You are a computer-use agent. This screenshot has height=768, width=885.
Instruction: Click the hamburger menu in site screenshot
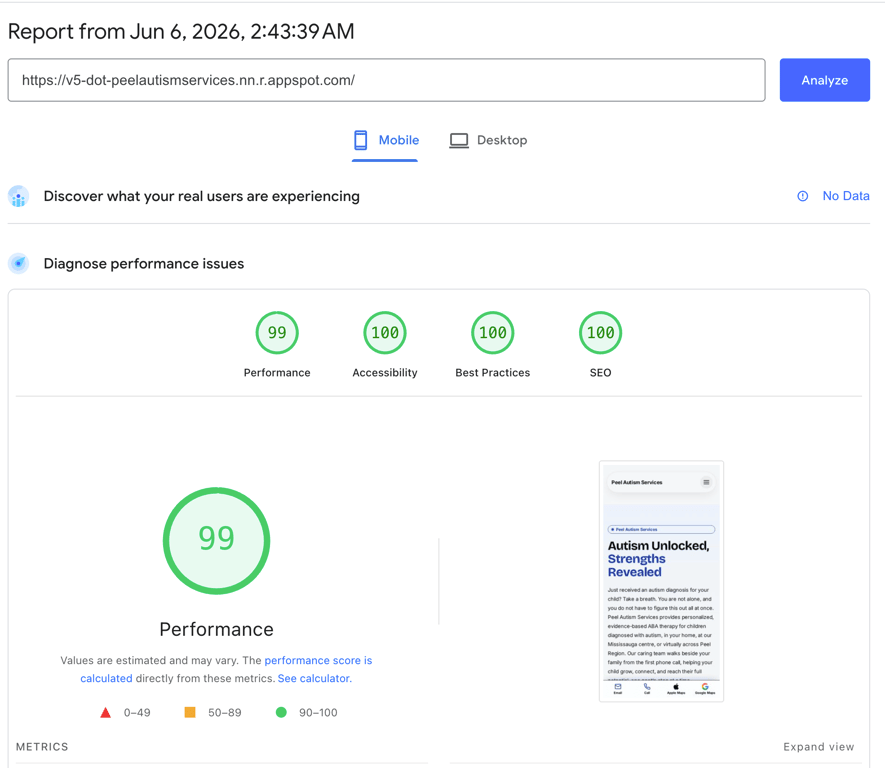[x=706, y=482]
